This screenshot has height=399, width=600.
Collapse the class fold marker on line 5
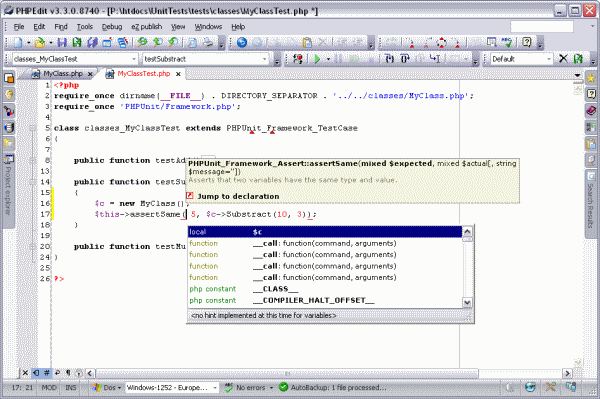33,128
